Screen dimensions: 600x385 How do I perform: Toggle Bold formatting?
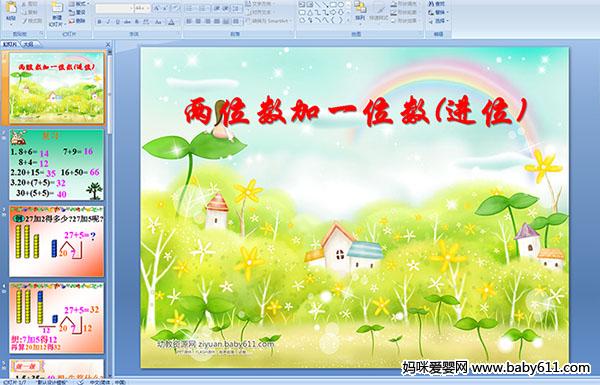click(x=100, y=22)
